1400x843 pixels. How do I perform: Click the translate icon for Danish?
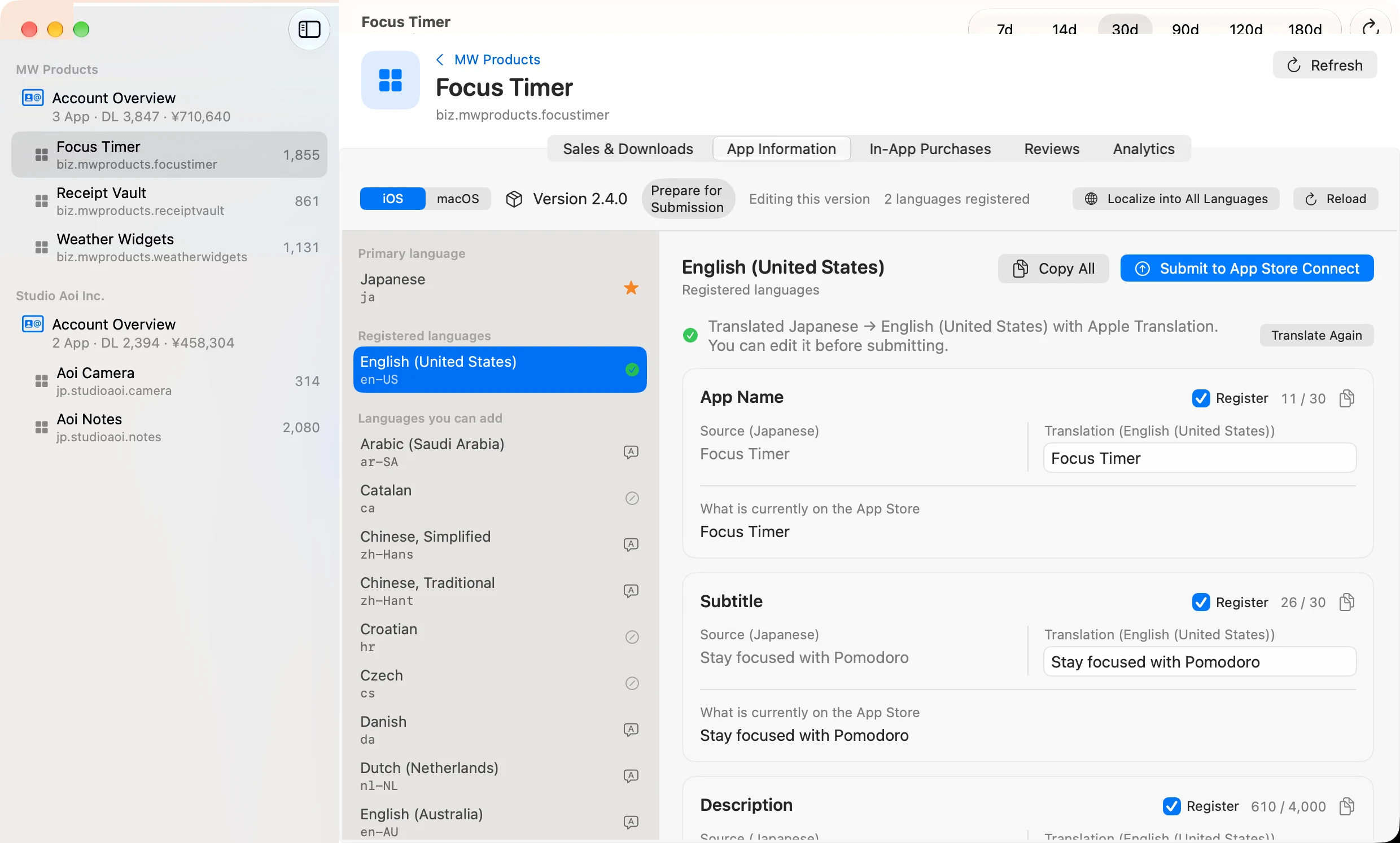631,730
